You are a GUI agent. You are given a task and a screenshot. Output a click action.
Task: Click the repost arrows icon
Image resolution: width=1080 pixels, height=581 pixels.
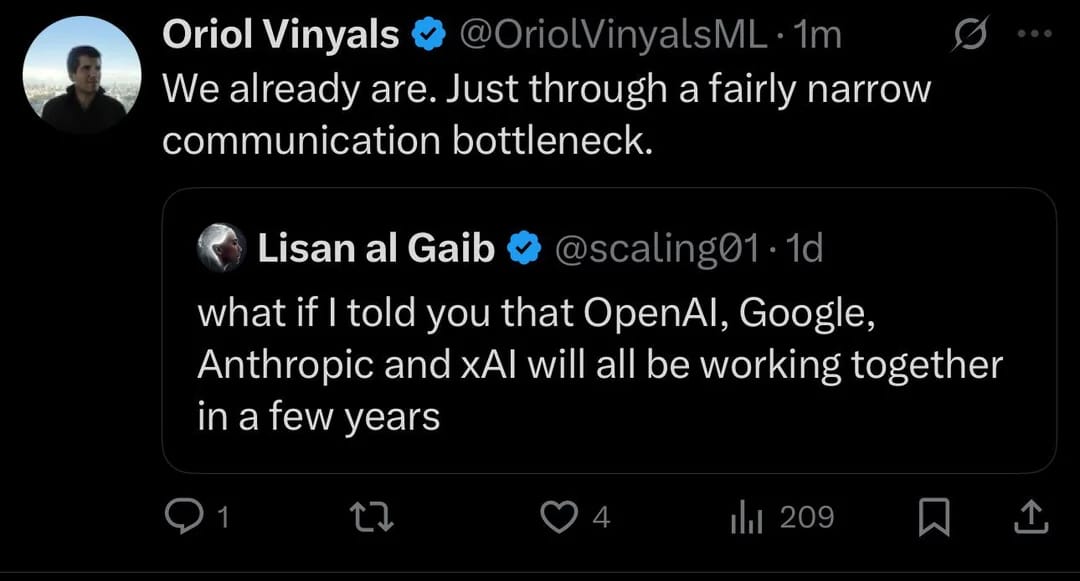tap(372, 517)
